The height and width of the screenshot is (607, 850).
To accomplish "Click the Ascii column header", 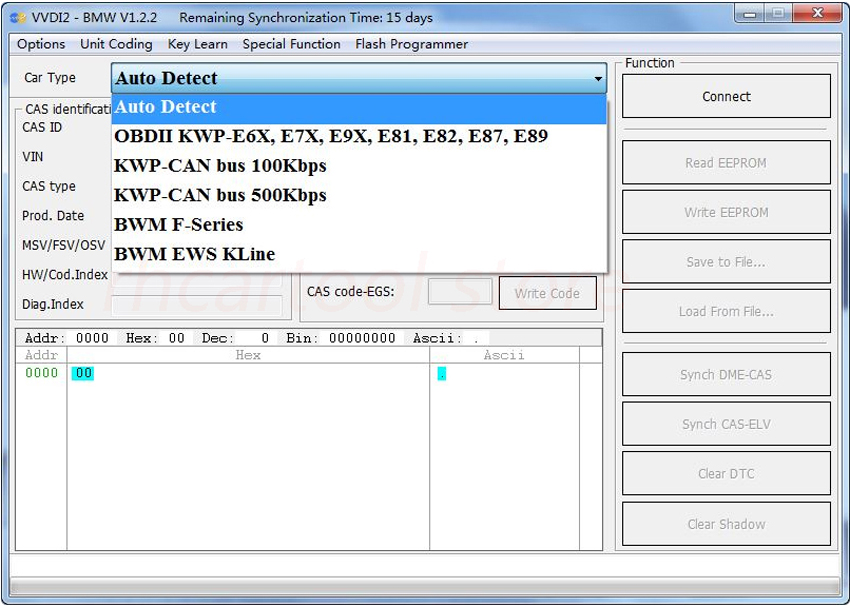I will pyautogui.click(x=504, y=355).
